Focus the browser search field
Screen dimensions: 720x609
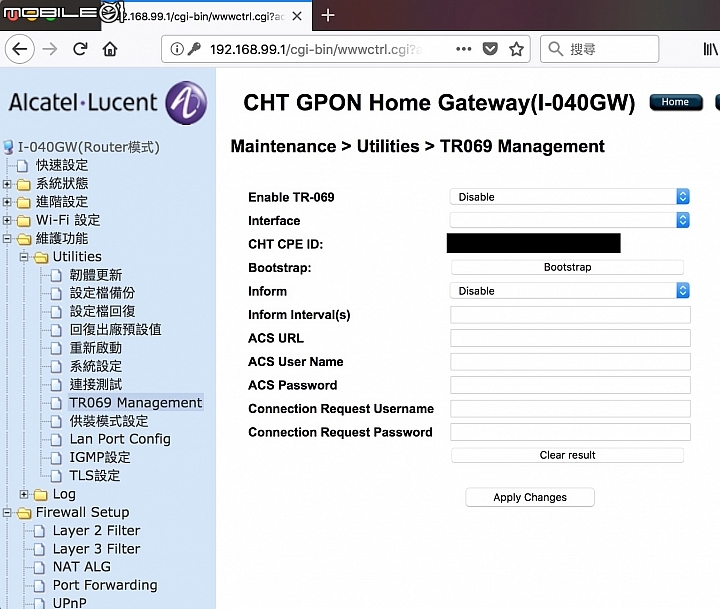[x=599, y=49]
